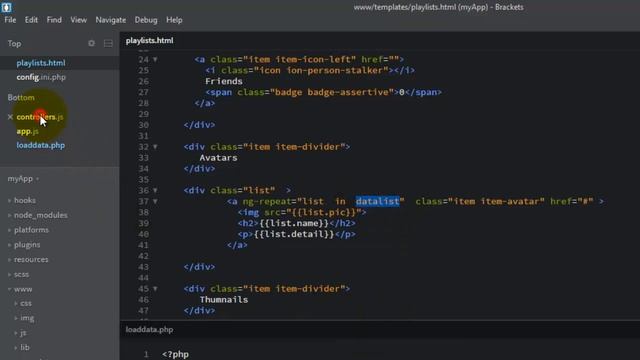The image size is (640, 360).
Task: Expand the lib folder under www
Action: 24,347
